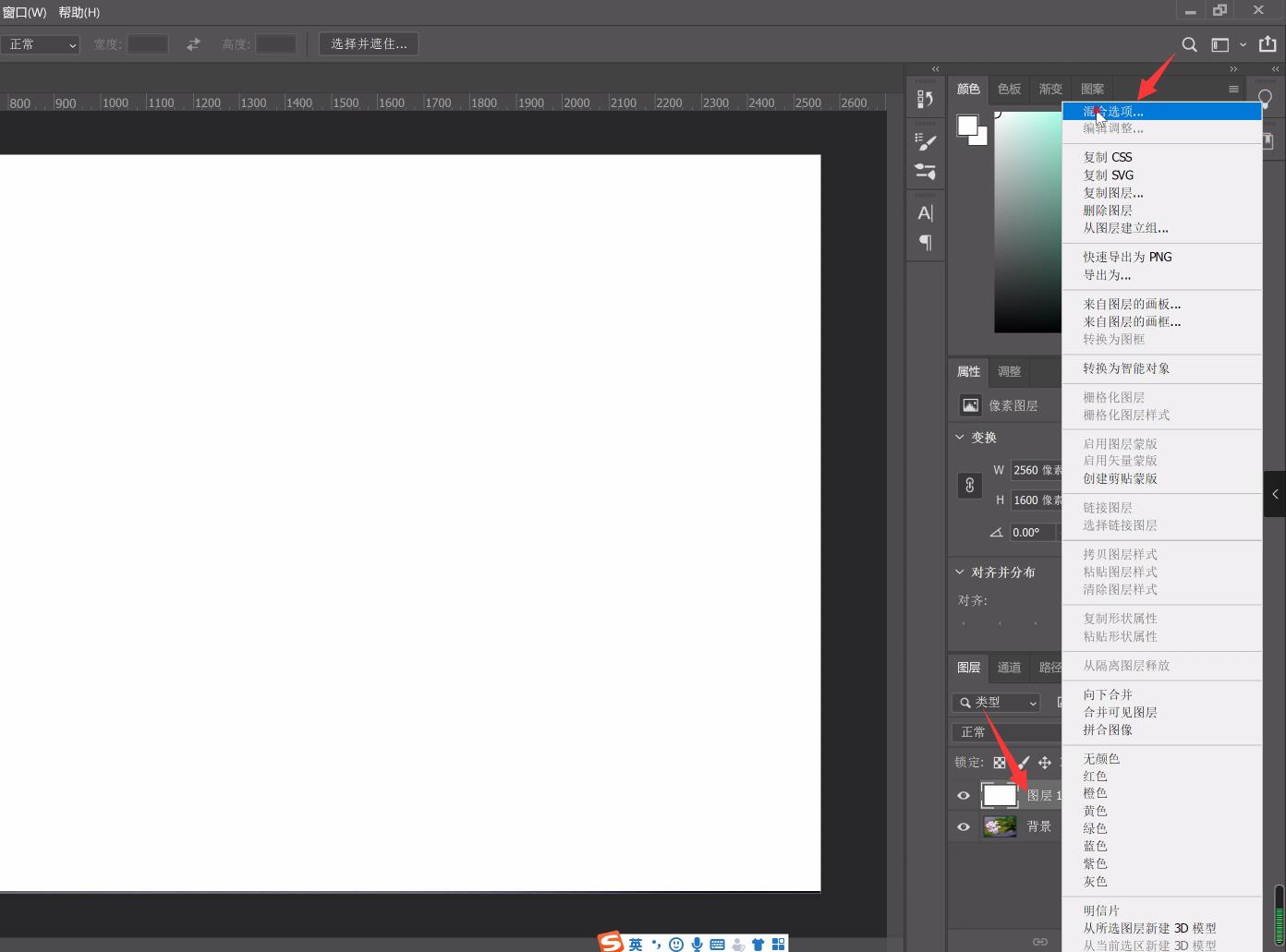Click the pixel layer icon in Properties
This screenshot has width=1286, height=952.
[970, 405]
